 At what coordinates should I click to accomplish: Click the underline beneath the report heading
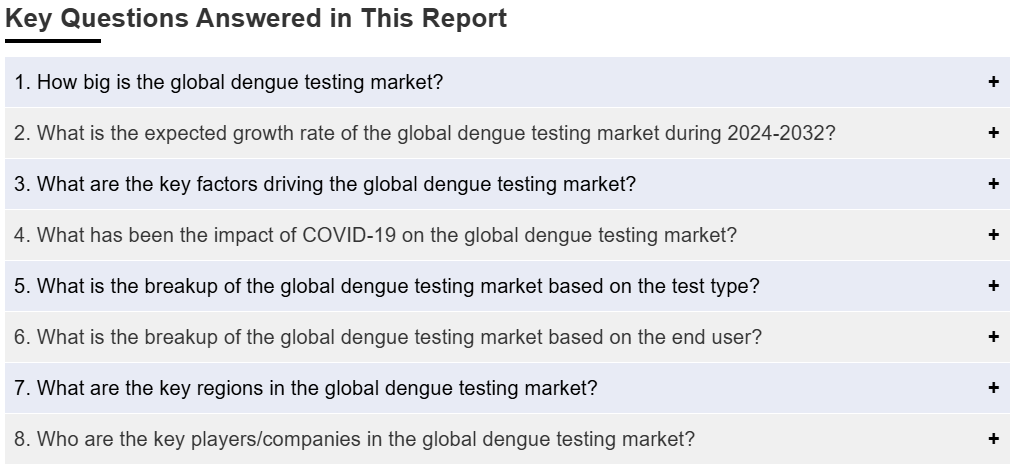53,41
